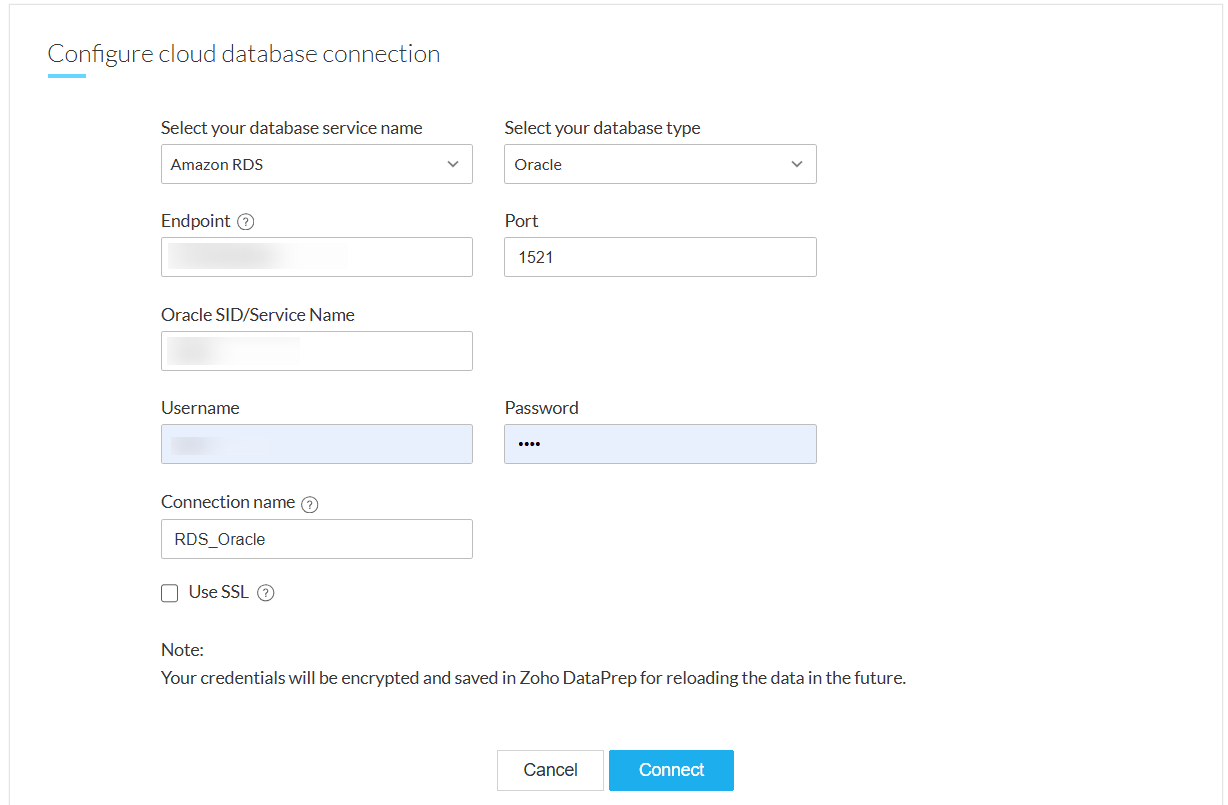The image size is (1228, 805).
Task: Open the Connection name help tooltip icon
Action: tap(310, 504)
